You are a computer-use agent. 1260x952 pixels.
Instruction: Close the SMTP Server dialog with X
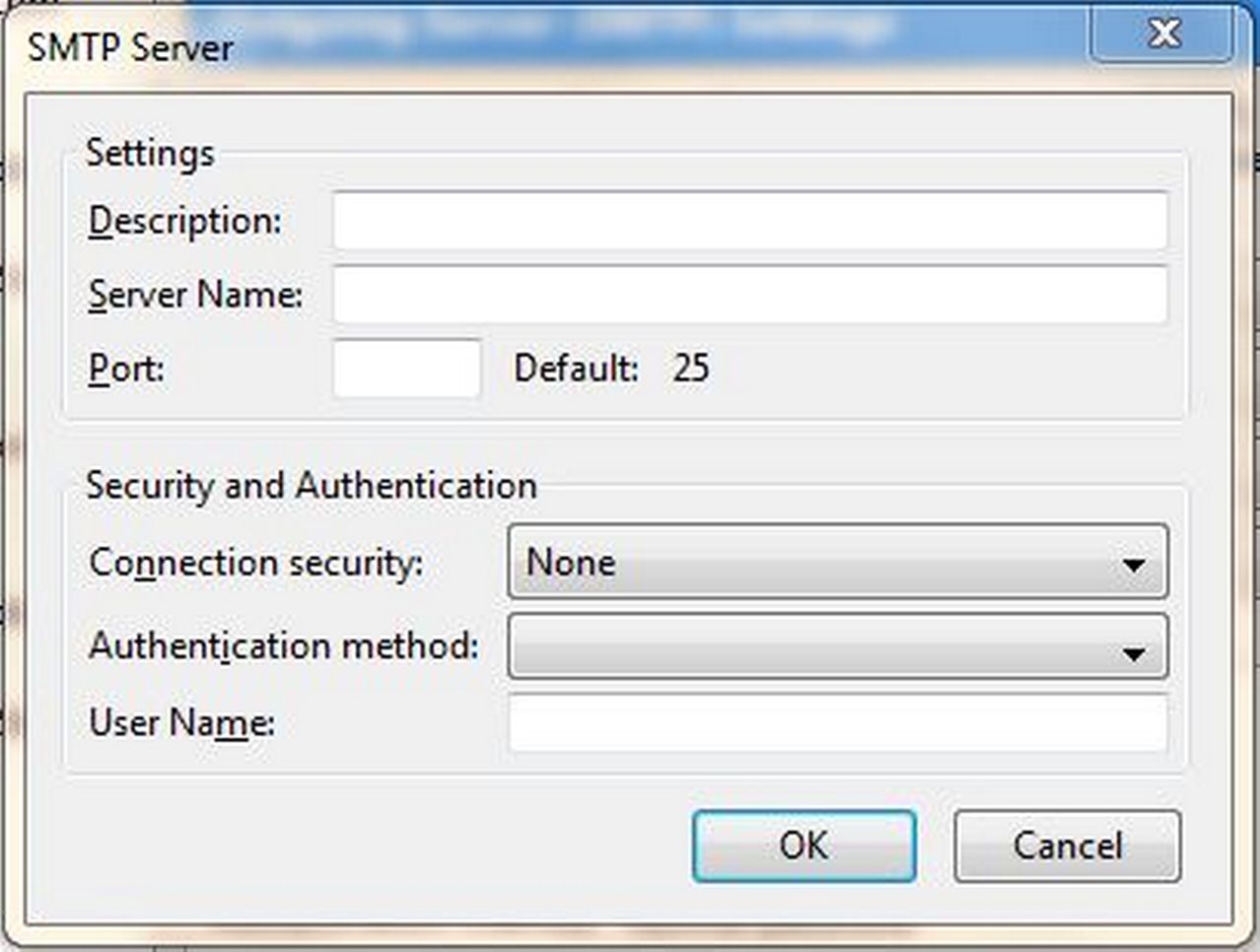click(1163, 34)
